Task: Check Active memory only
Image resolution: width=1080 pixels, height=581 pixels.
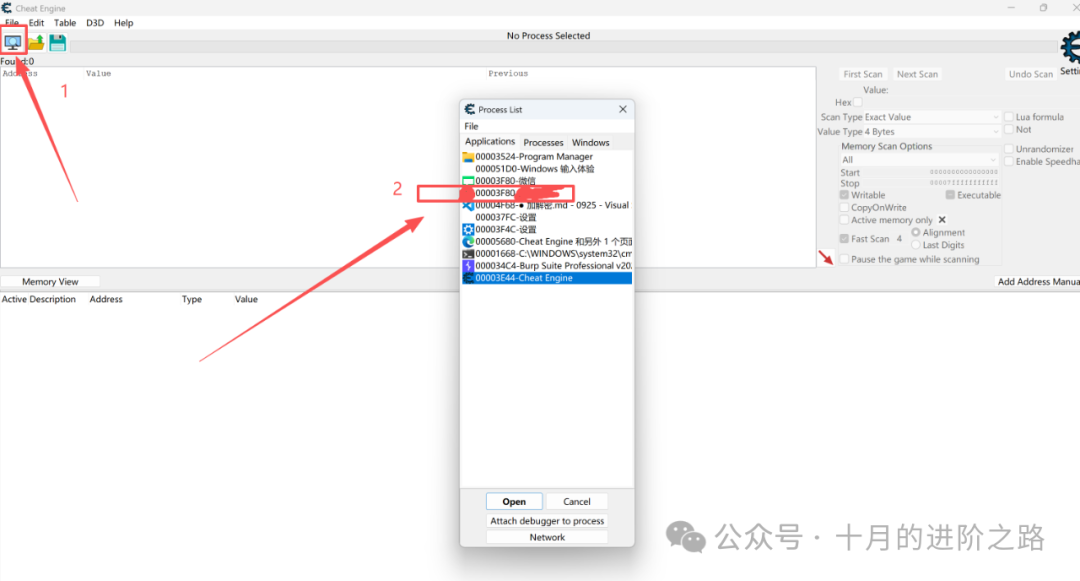Action: [844, 220]
